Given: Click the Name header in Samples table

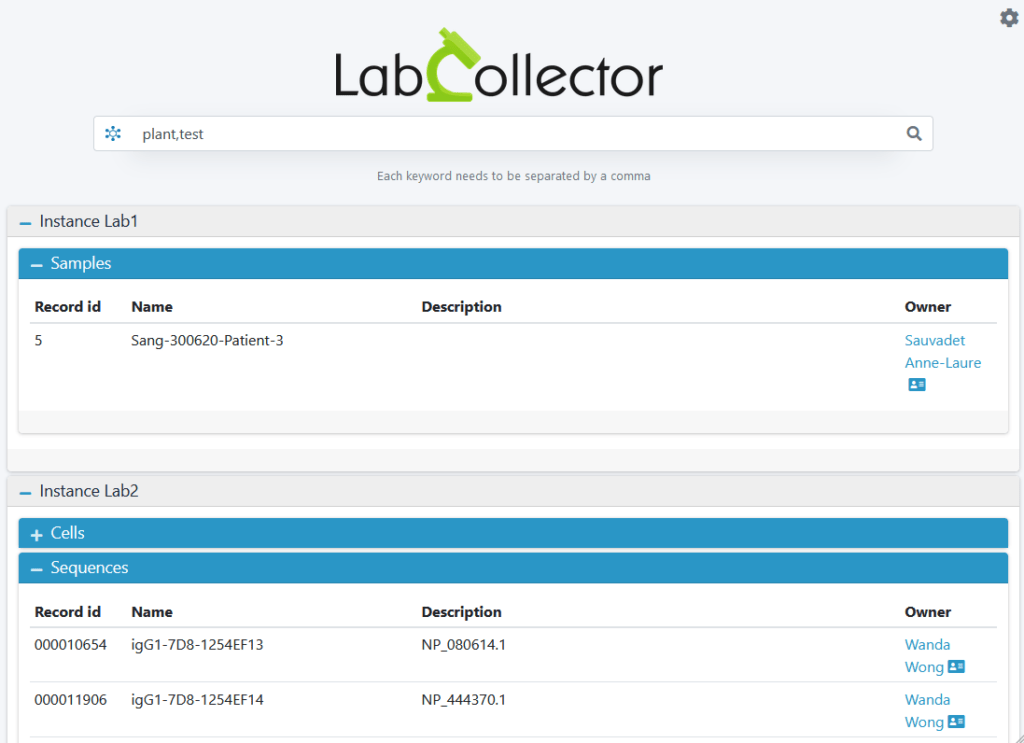Looking at the screenshot, I should point(152,307).
